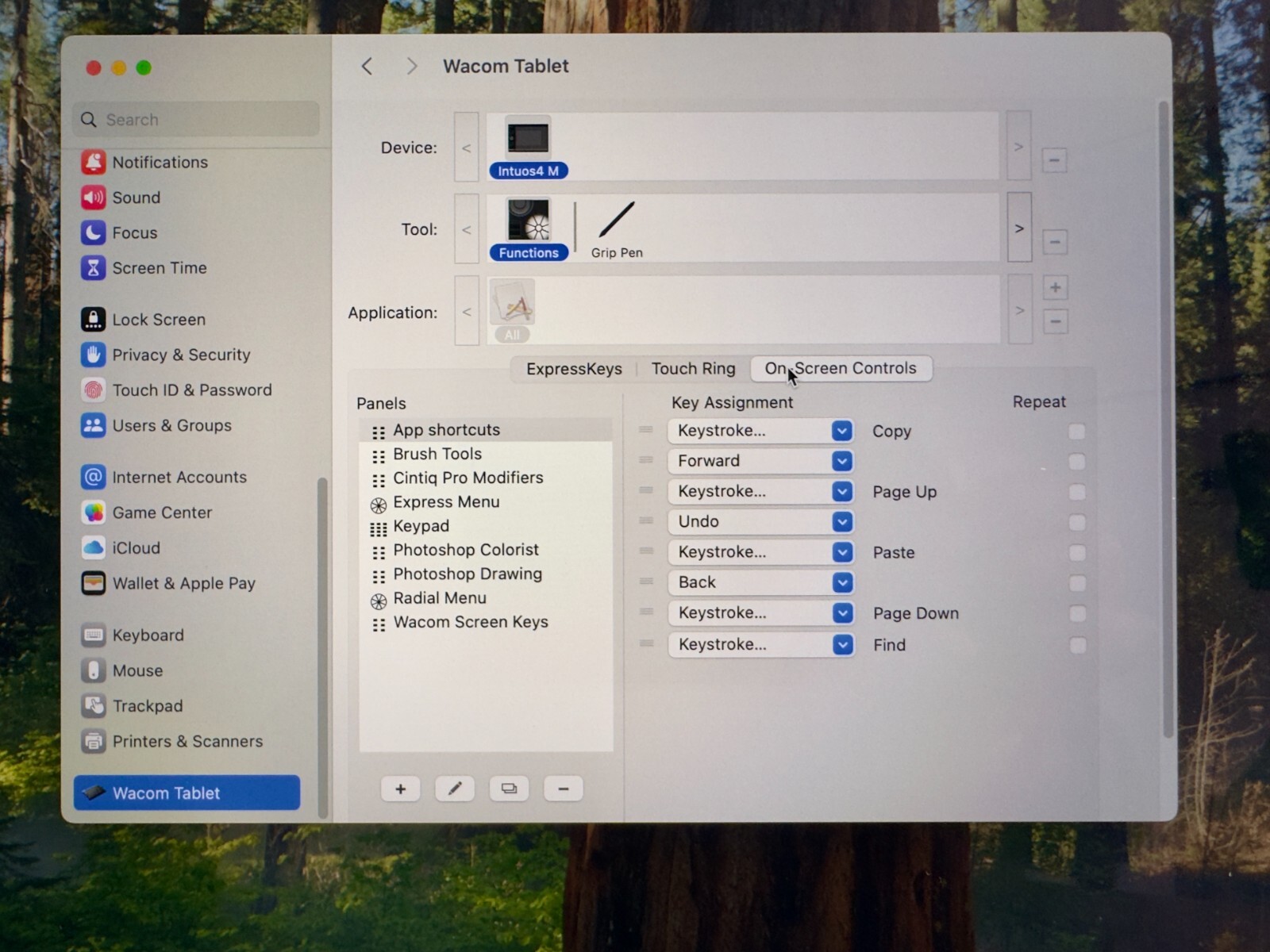Screen dimensions: 1270x952
Task: Select the Intuos4 M device icon
Action: tap(528, 148)
